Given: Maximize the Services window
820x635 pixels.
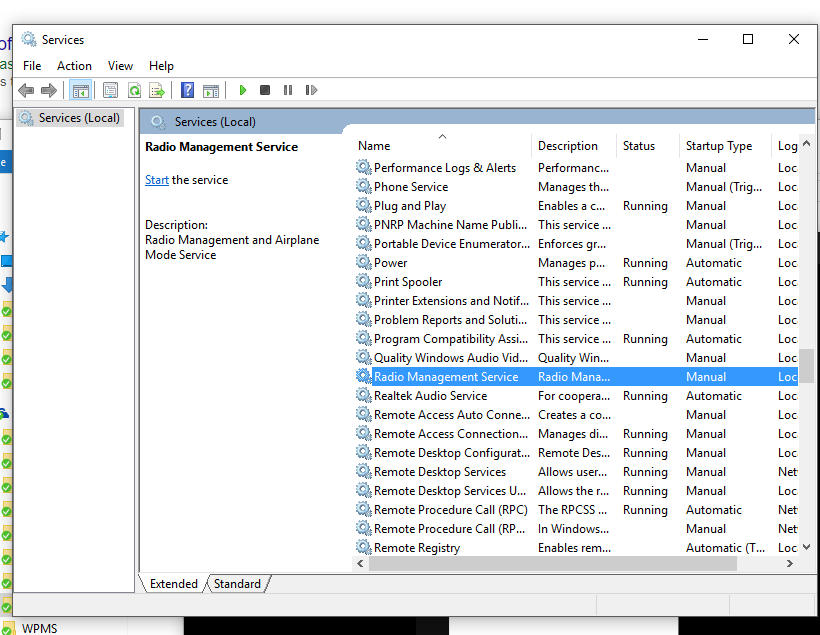Looking at the screenshot, I should (748, 39).
